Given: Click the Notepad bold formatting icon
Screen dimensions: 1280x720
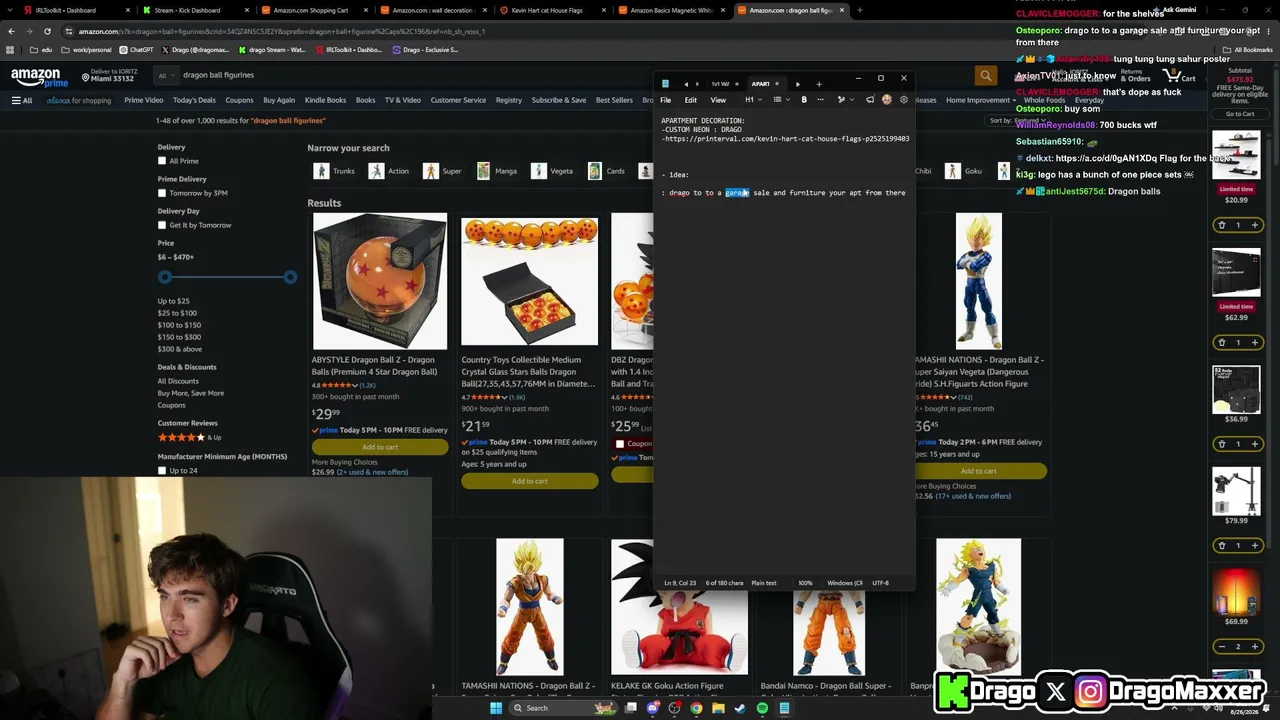Looking at the screenshot, I should pyautogui.click(x=804, y=100).
